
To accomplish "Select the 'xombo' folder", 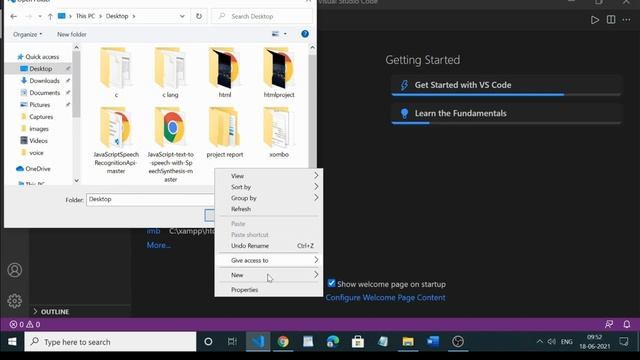I will click(279, 132).
